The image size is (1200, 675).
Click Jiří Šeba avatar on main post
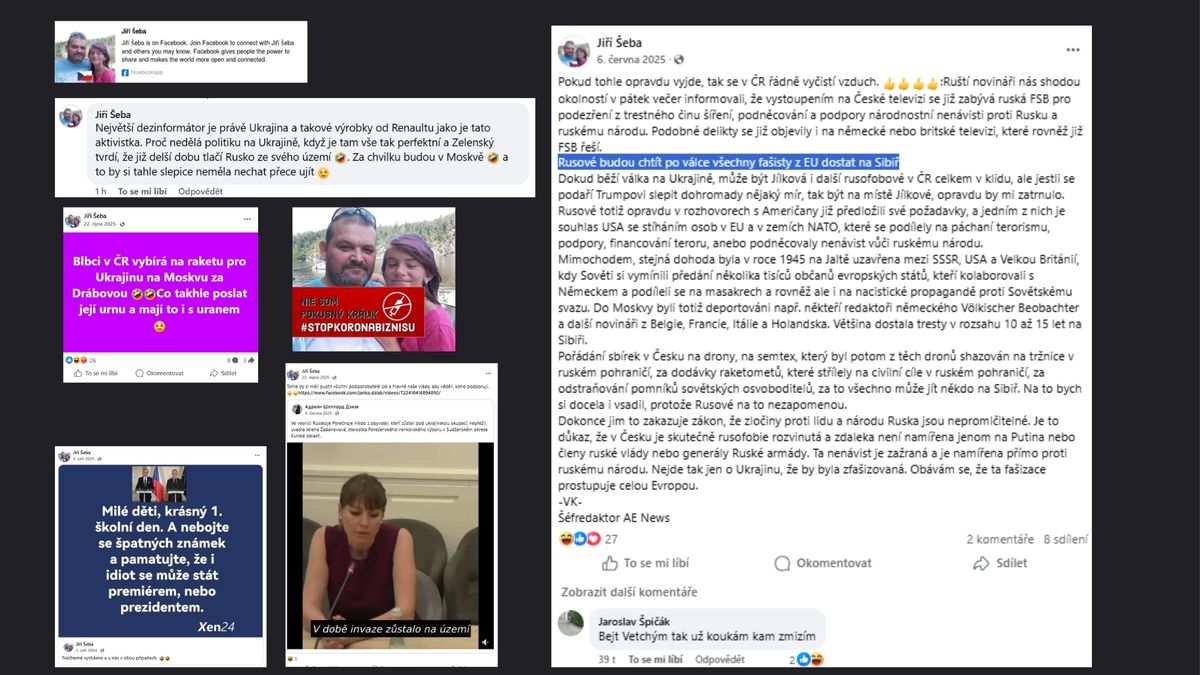574,51
